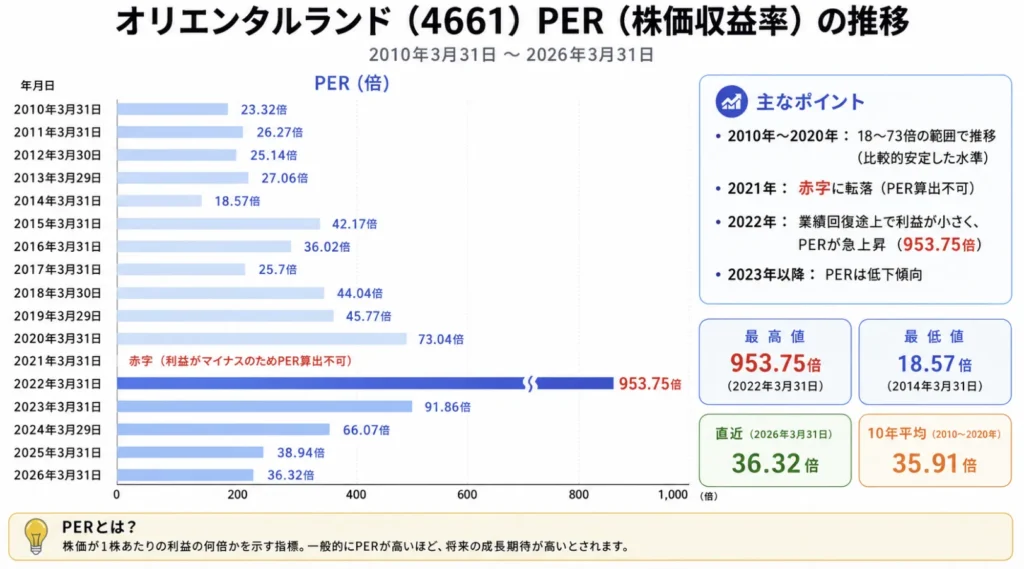Image resolution: width=1024 pixels, height=569 pixels.
Task: Click the 45.77倍 value label
Action: (368, 316)
